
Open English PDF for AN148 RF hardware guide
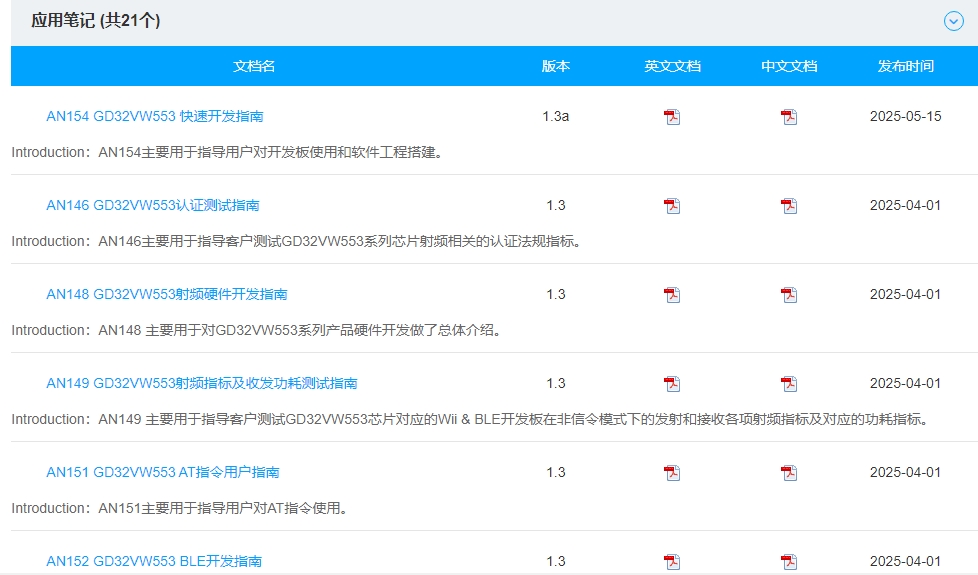click(672, 295)
